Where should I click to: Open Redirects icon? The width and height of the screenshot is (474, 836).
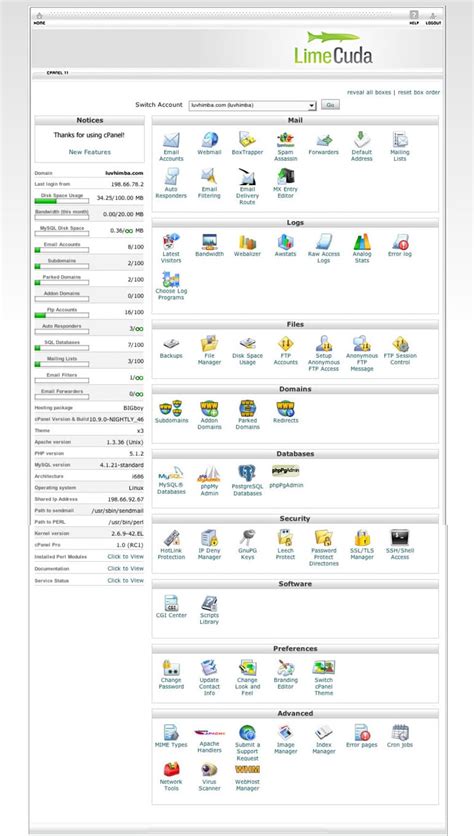(285, 412)
